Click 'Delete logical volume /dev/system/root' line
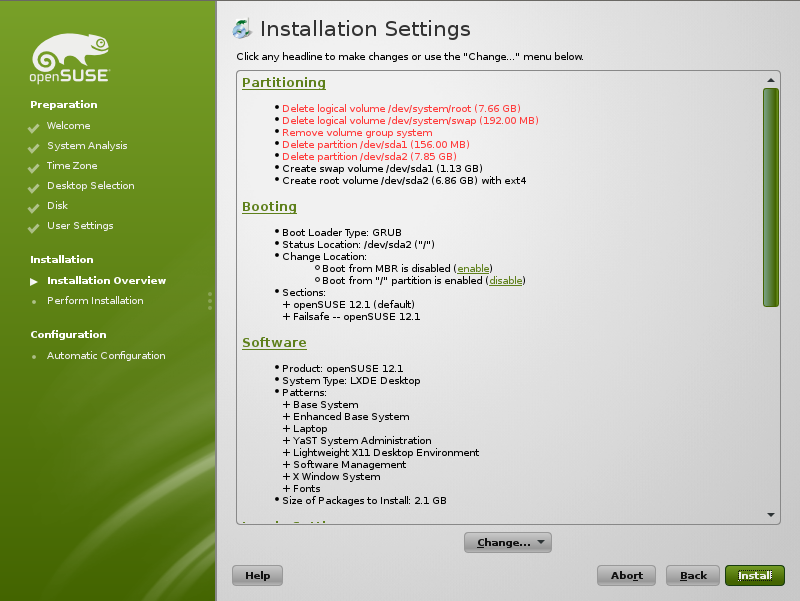This screenshot has width=800, height=601. (402, 109)
